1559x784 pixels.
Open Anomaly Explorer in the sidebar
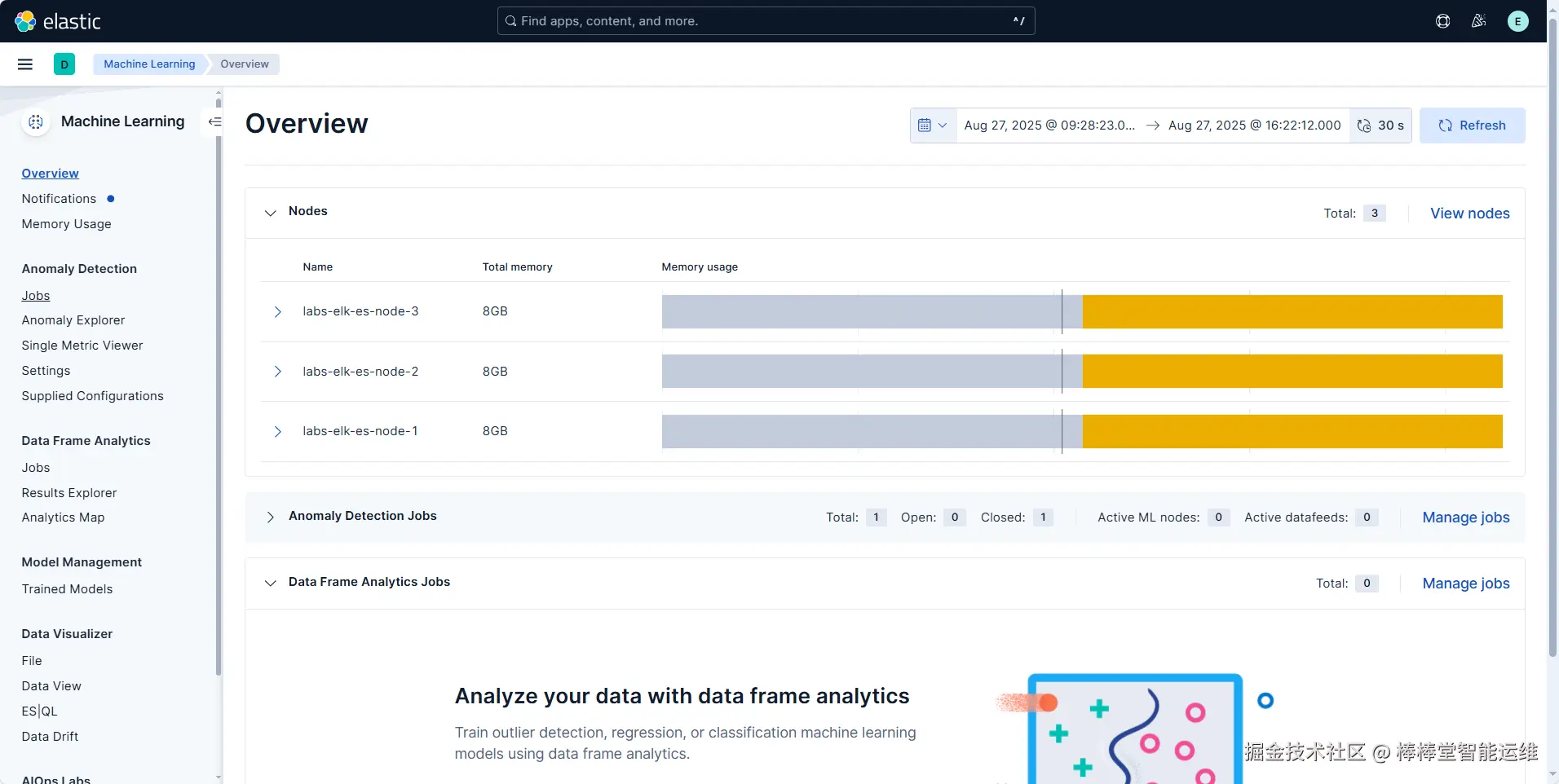click(x=73, y=320)
